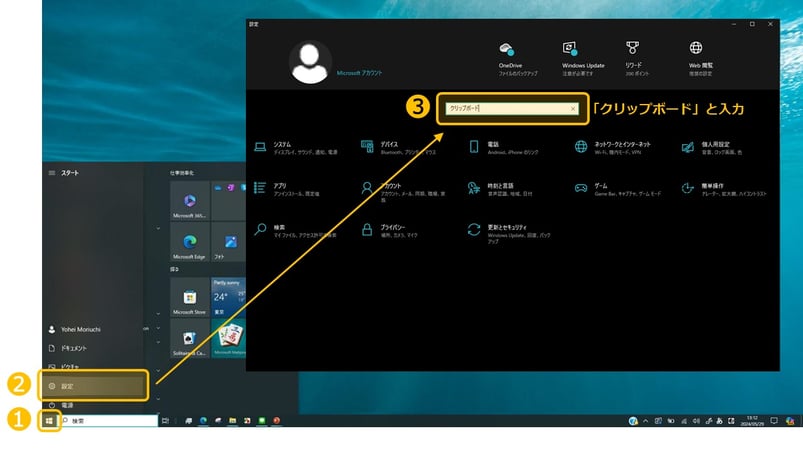Open Microsoft Edge from the taskbar
803x451 pixels.
tap(203, 421)
